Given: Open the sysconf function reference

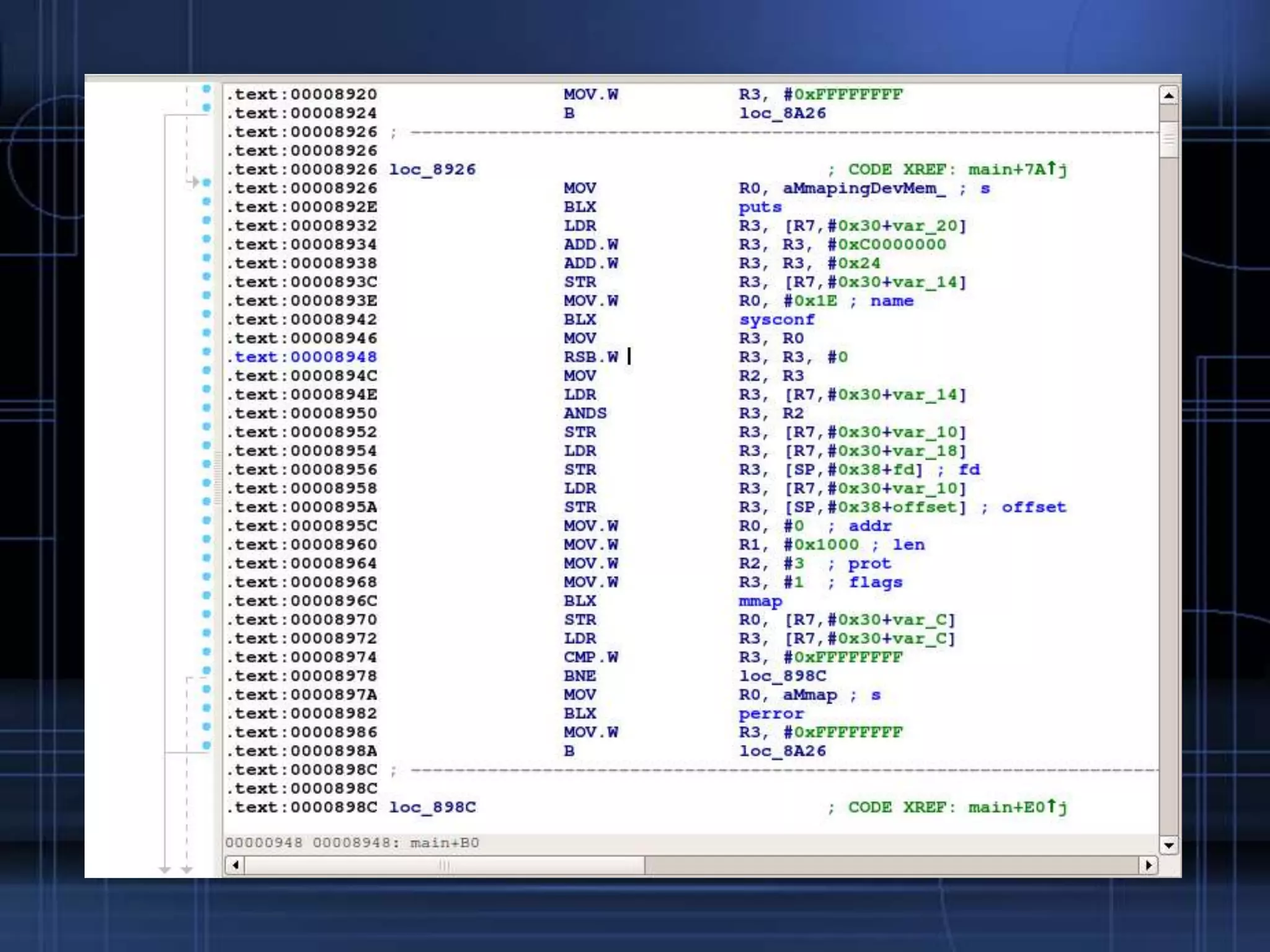Looking at the screenshot, I should (776, 320).
